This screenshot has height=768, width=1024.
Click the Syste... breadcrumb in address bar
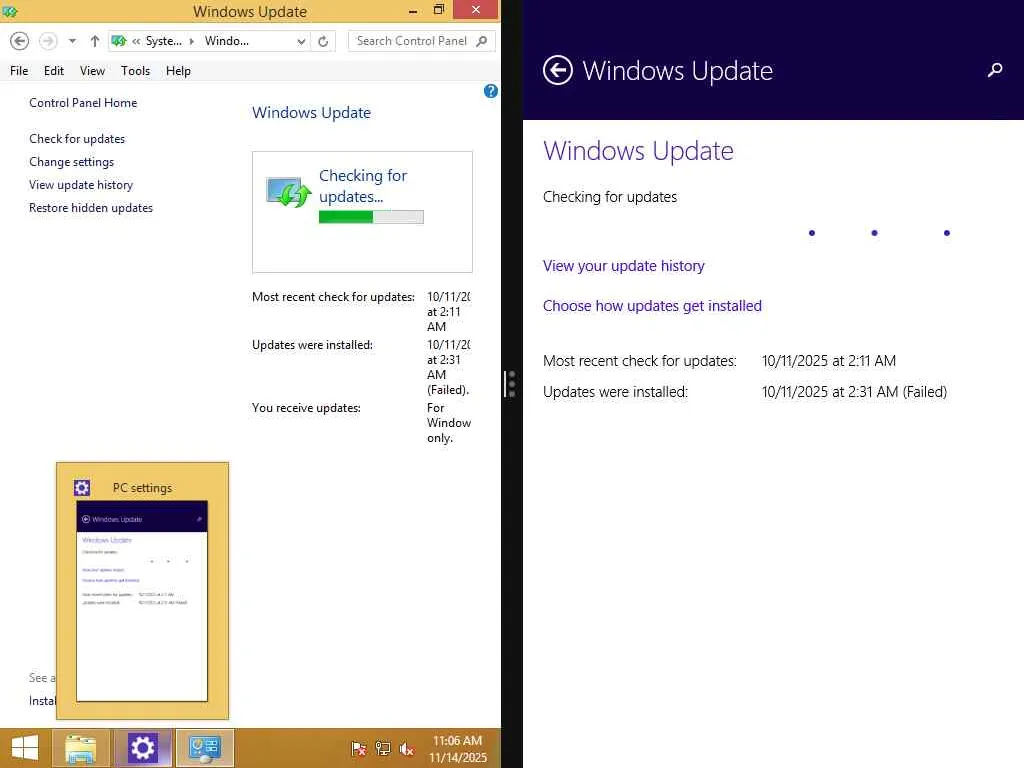click(163, 41)
